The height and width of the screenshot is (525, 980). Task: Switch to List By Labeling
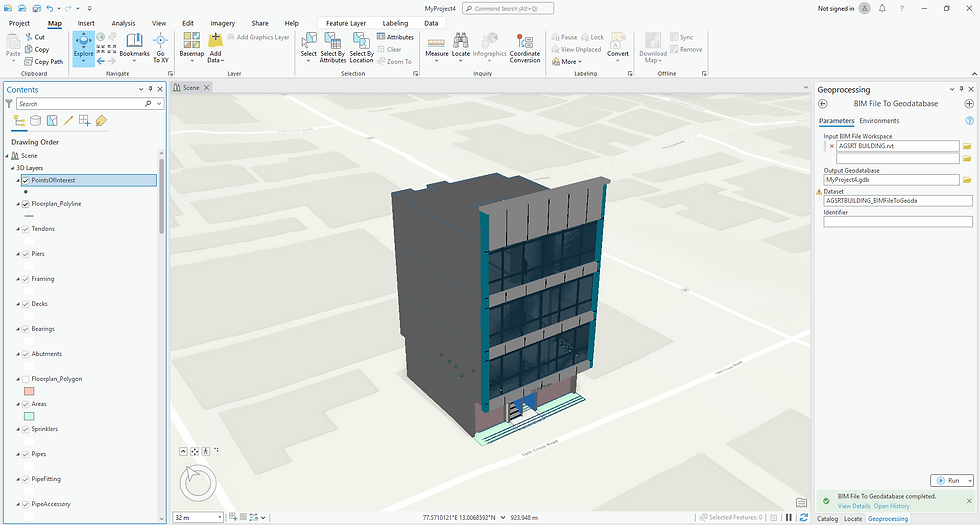tap(101, 121)
